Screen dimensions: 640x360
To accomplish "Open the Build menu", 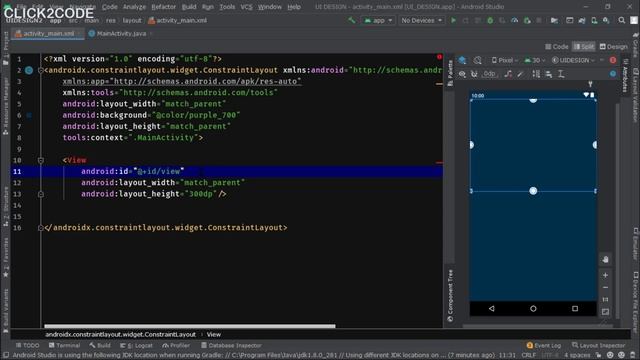I will [x=189, y=7].
